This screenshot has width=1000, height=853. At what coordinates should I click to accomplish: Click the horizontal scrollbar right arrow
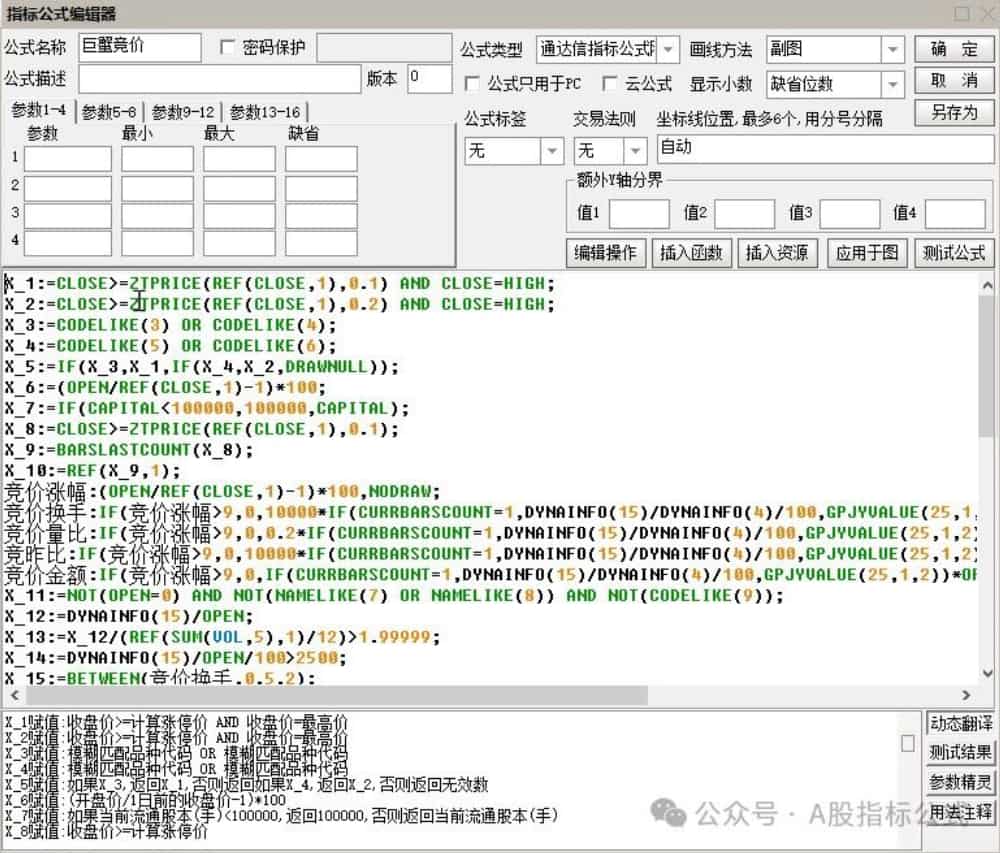click(966, 695)
